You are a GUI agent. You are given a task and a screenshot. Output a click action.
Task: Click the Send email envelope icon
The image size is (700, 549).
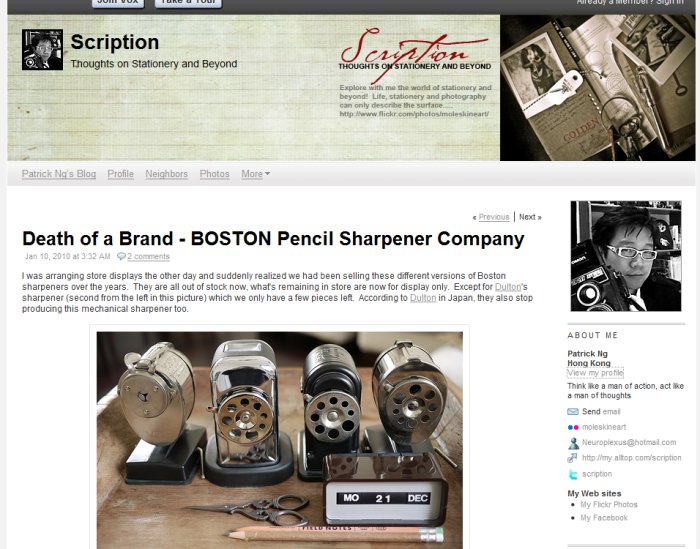(573, 412)
